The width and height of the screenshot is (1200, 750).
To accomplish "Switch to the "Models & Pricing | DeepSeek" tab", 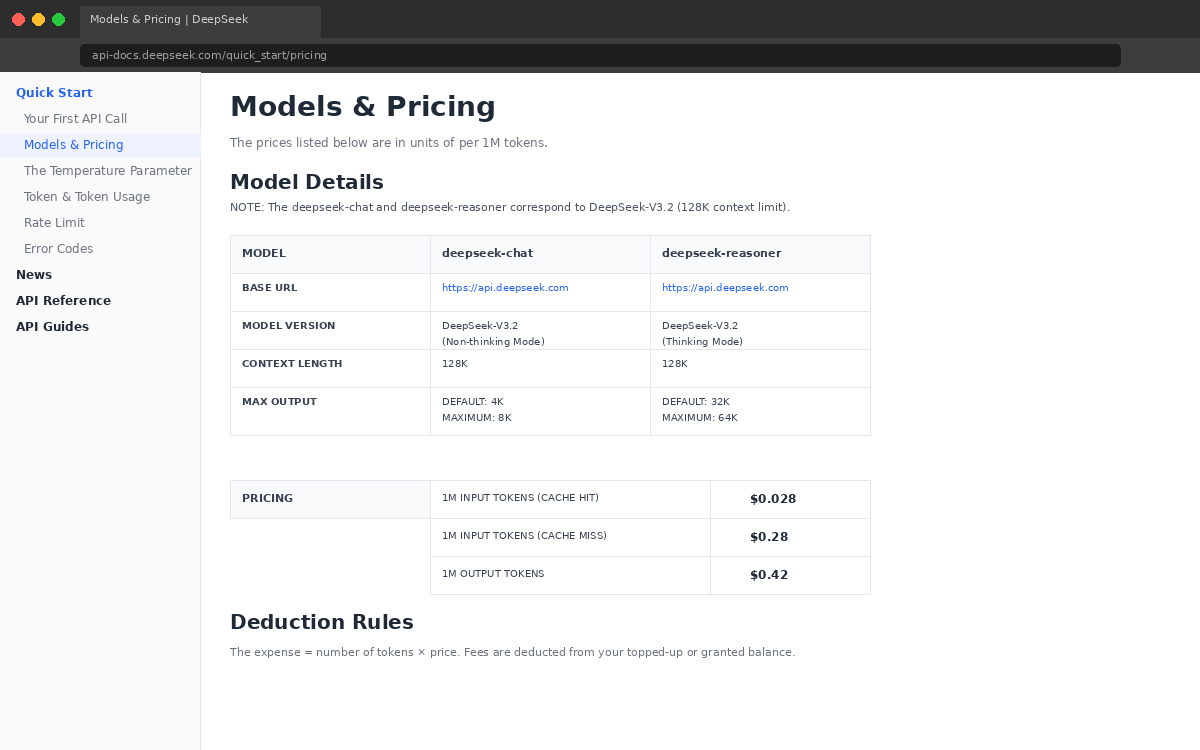I will click(x=168, y=18).
